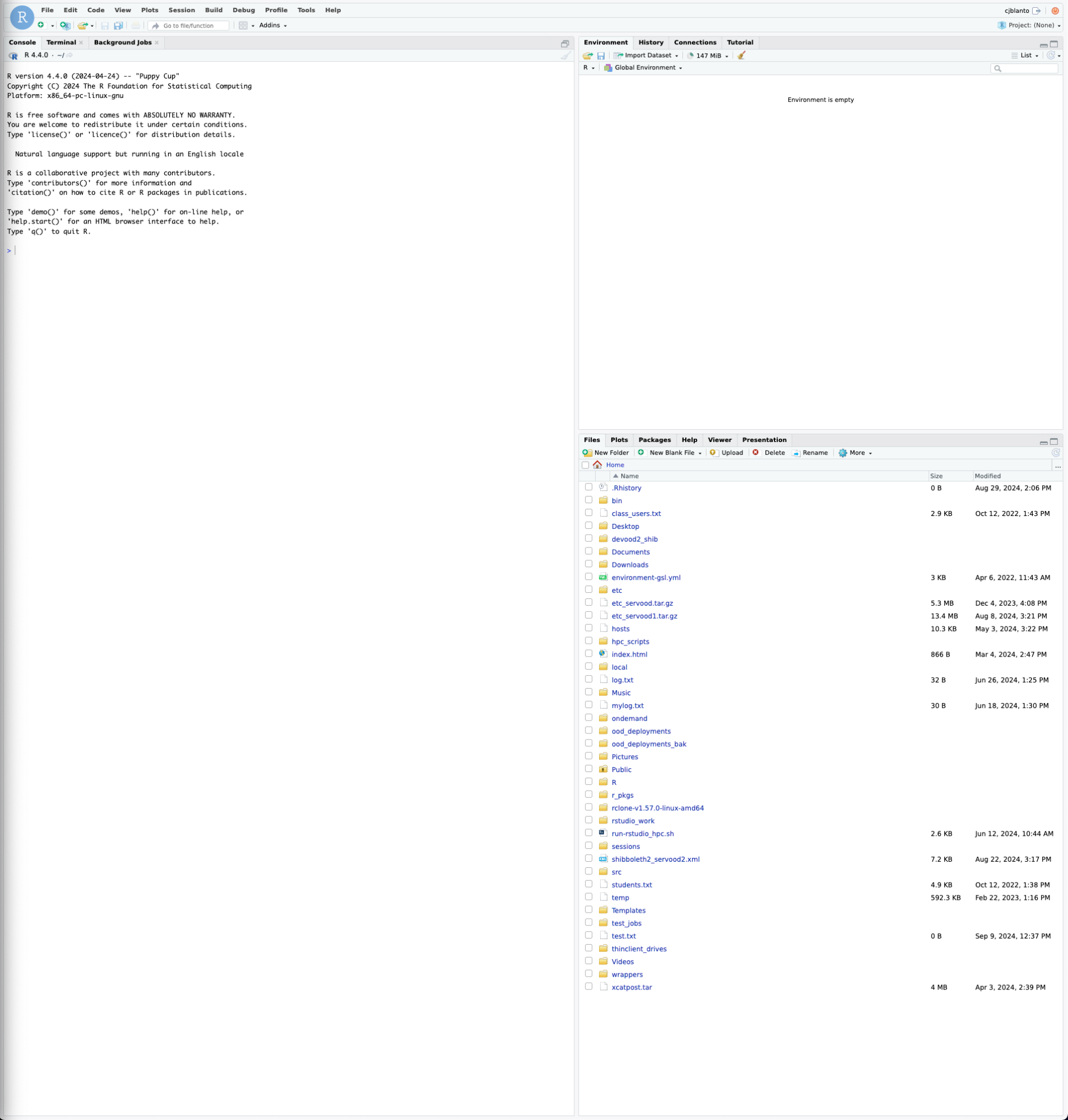Image resolution: width=1068 pixels, height=1120 pixels.
Task: Click the Print document icon in main toolbar
Action: pyautogui.click(x=136, y=25)
